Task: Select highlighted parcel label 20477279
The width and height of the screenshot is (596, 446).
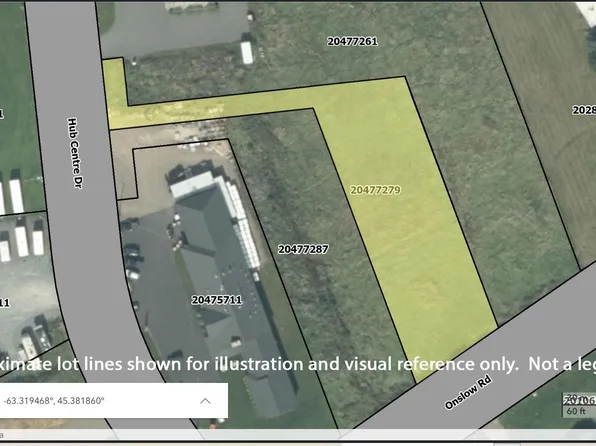Action: (x=375, y=190)
